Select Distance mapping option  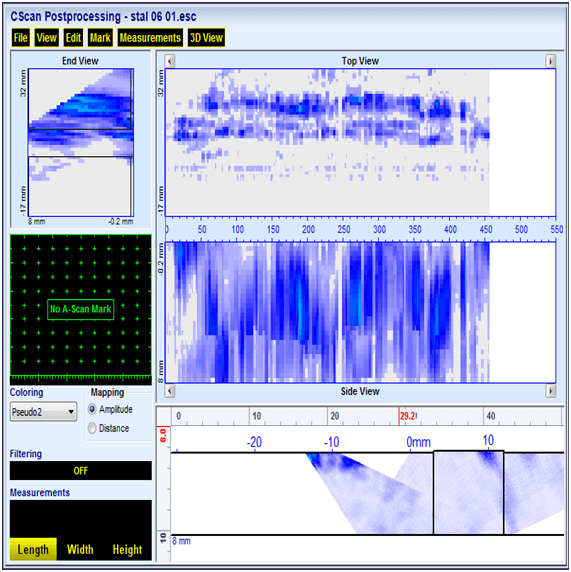pyautogui.click(x=109, y=428)
